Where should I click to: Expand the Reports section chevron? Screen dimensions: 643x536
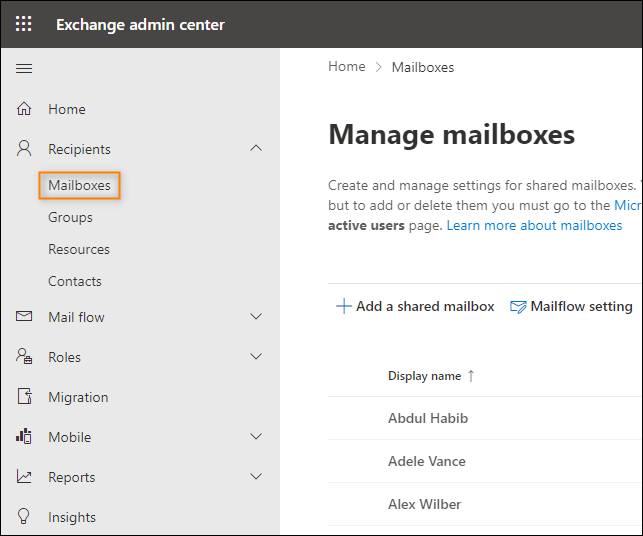pos(256,477)
